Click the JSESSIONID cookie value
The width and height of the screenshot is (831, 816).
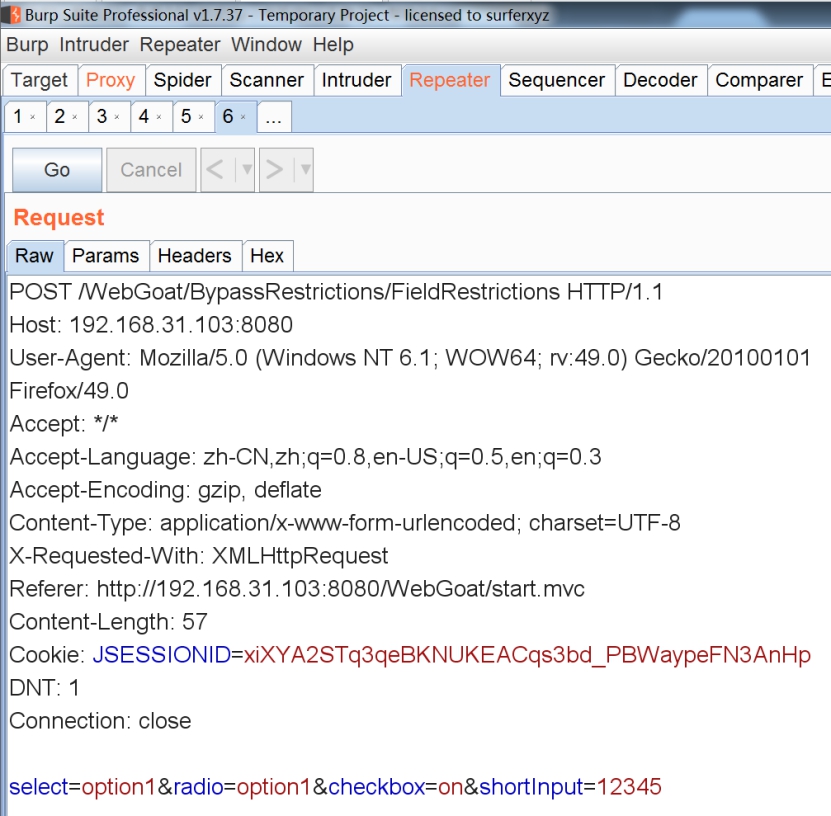pyautogui.click(x=527, y=655)
